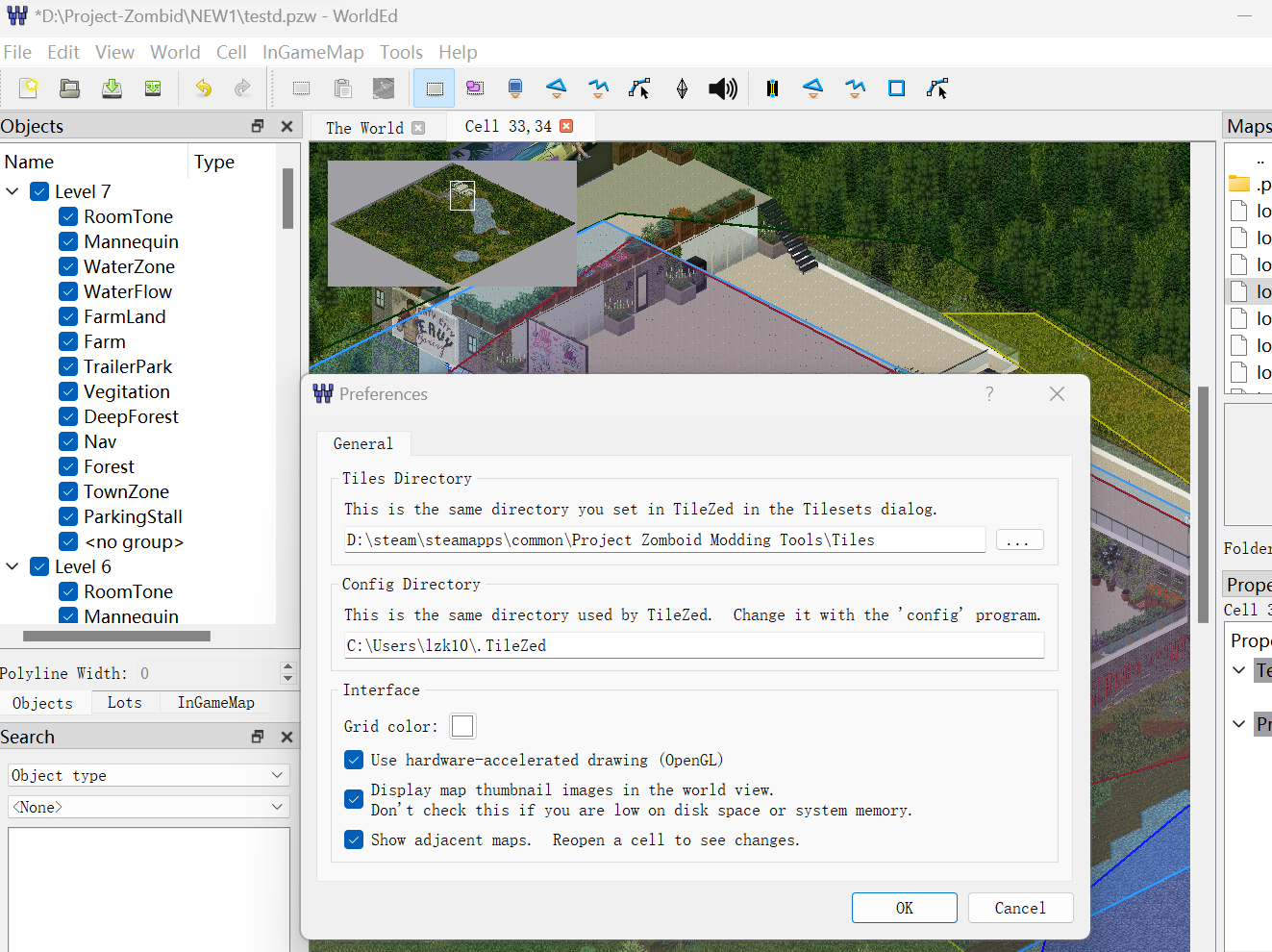Click the Grid color swatch
Screen dimensions: 1272x952
pos(462,726)
